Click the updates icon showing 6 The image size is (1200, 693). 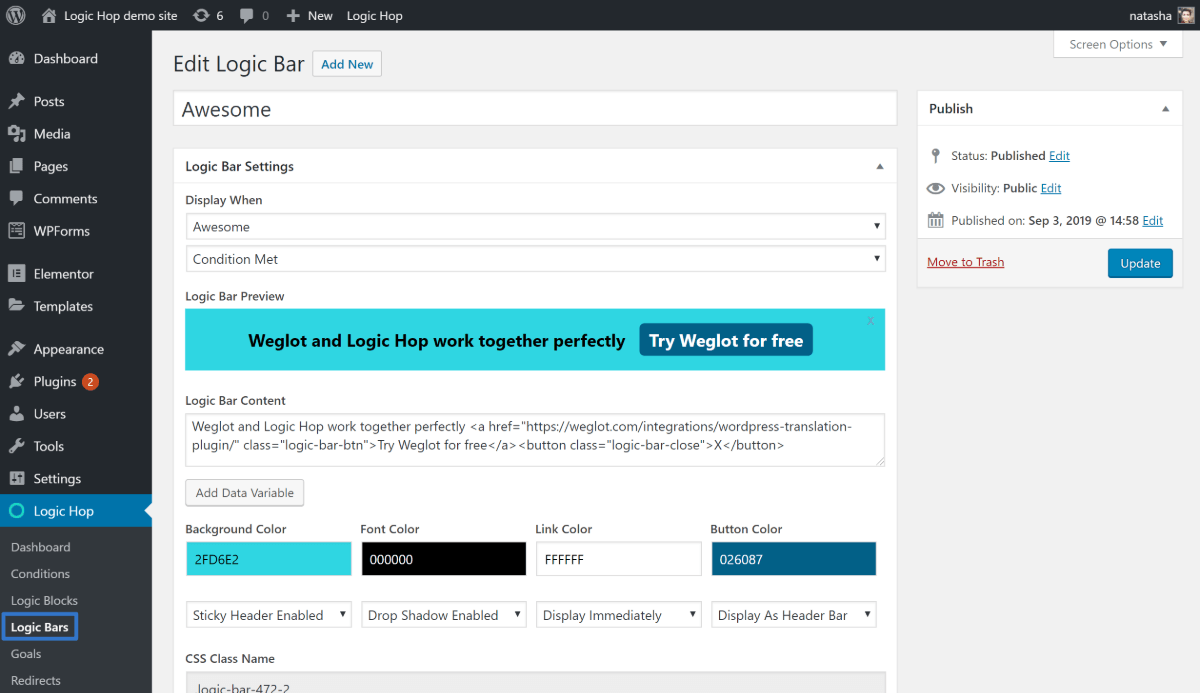click(201, 15)
